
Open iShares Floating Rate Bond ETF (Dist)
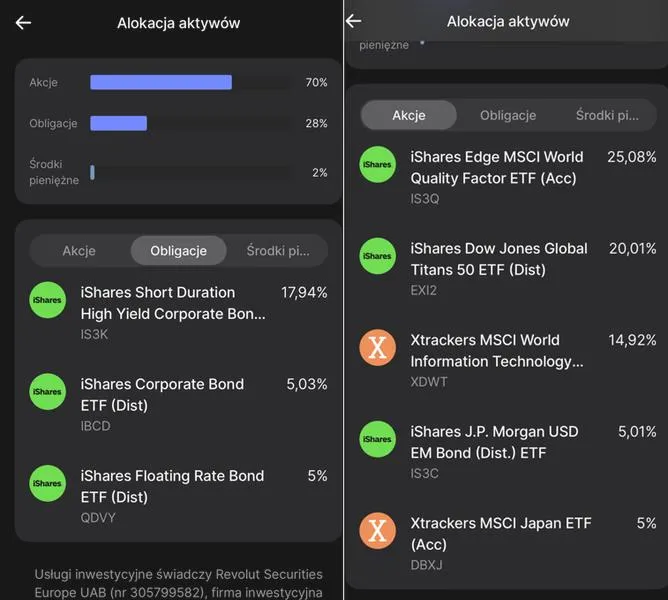coord(179,495)
